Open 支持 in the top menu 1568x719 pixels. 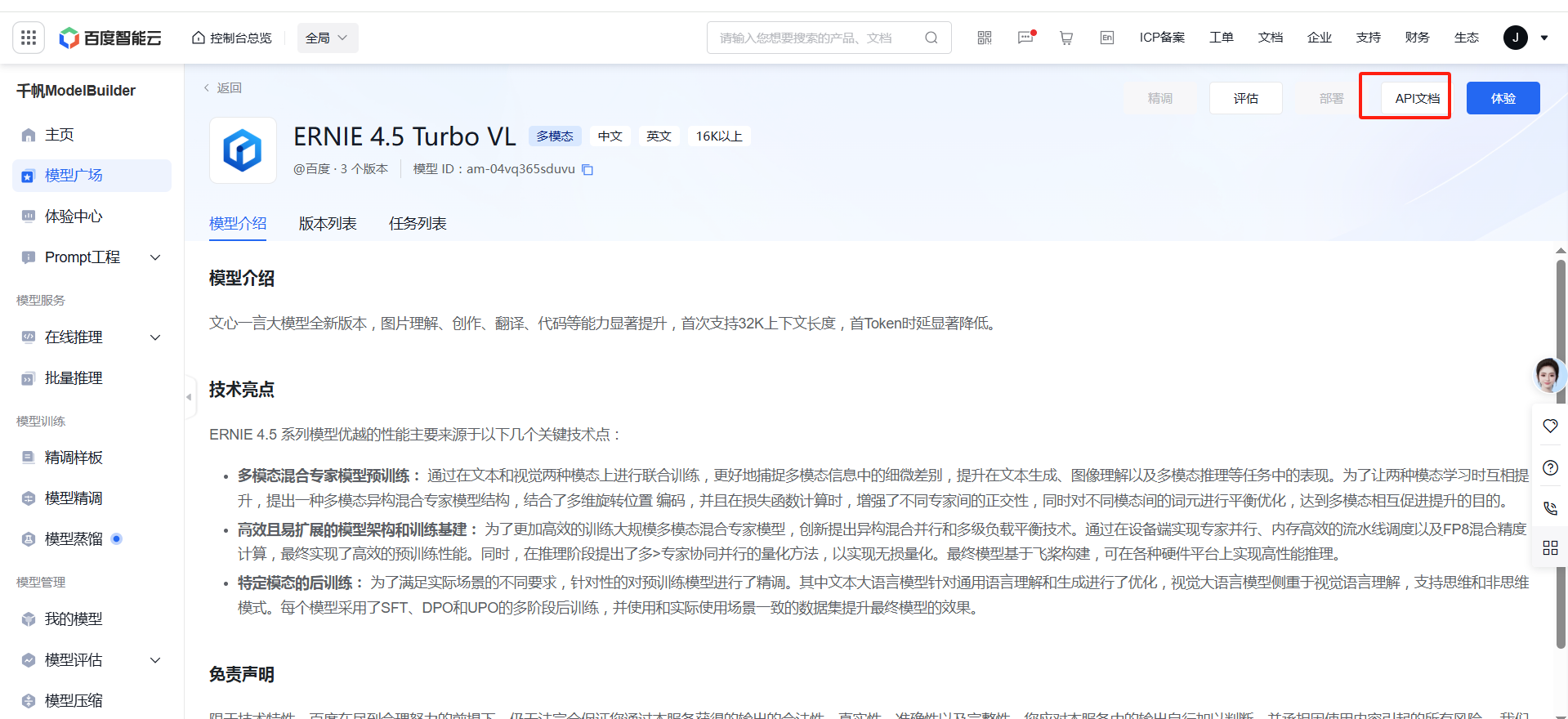[1369, 38]
